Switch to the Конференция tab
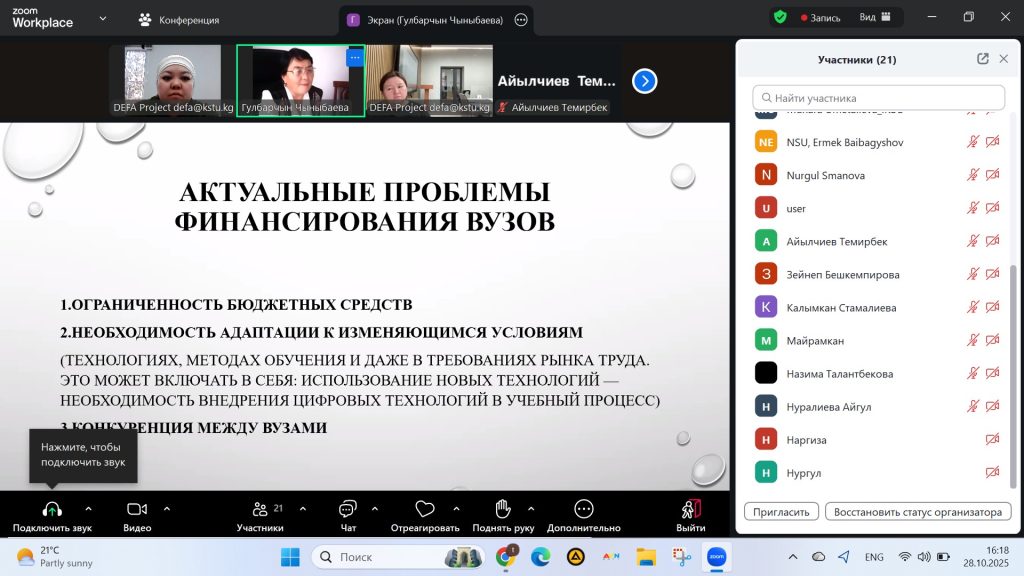This screenshot has height=576, width=1024. point(179,20)
